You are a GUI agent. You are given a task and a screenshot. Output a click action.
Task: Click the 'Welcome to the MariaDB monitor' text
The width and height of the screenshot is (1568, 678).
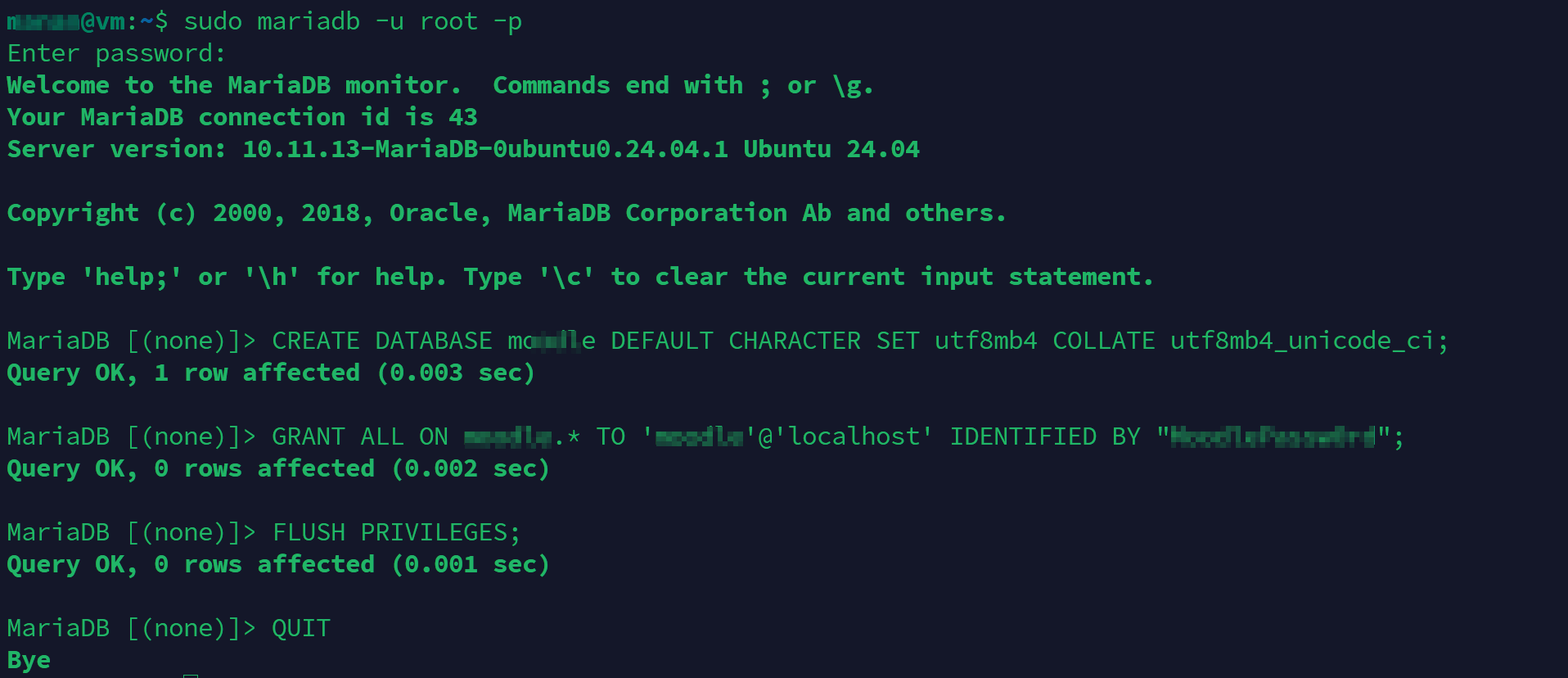233,85
